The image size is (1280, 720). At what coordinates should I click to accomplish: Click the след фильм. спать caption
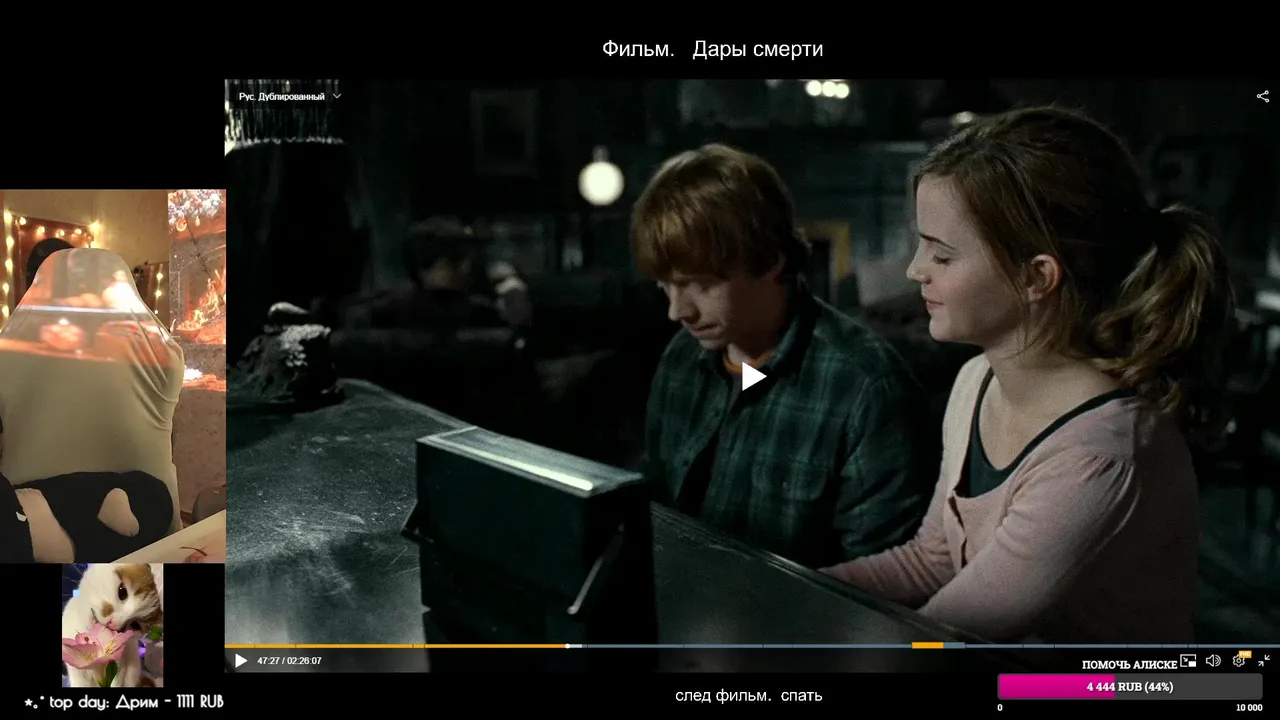tap(748, 695)
